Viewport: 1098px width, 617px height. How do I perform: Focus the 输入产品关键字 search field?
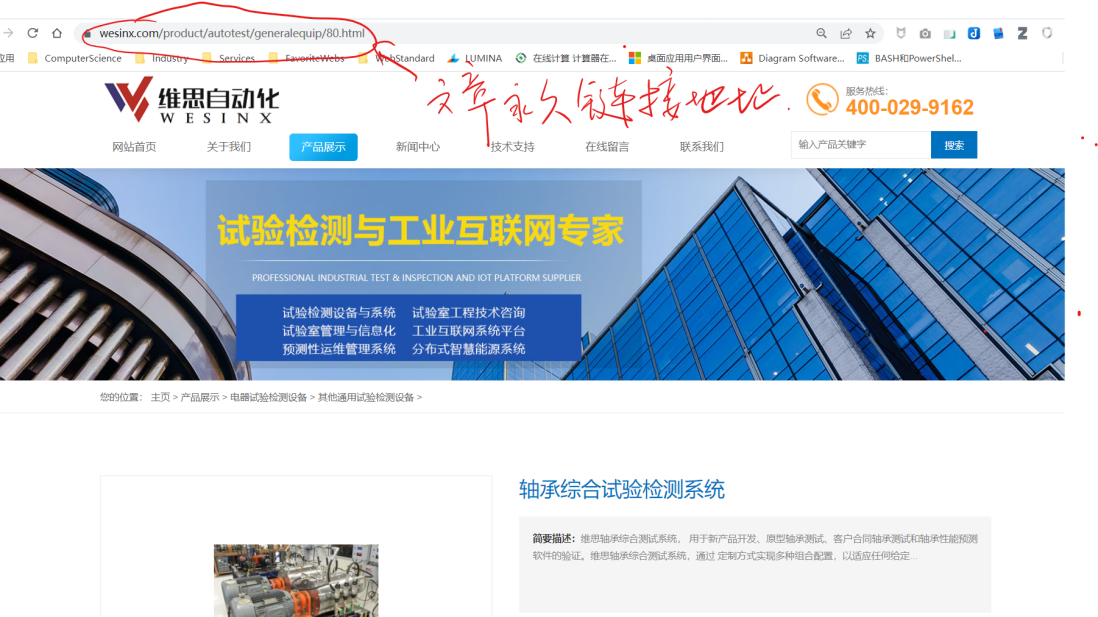click(861, 145)
